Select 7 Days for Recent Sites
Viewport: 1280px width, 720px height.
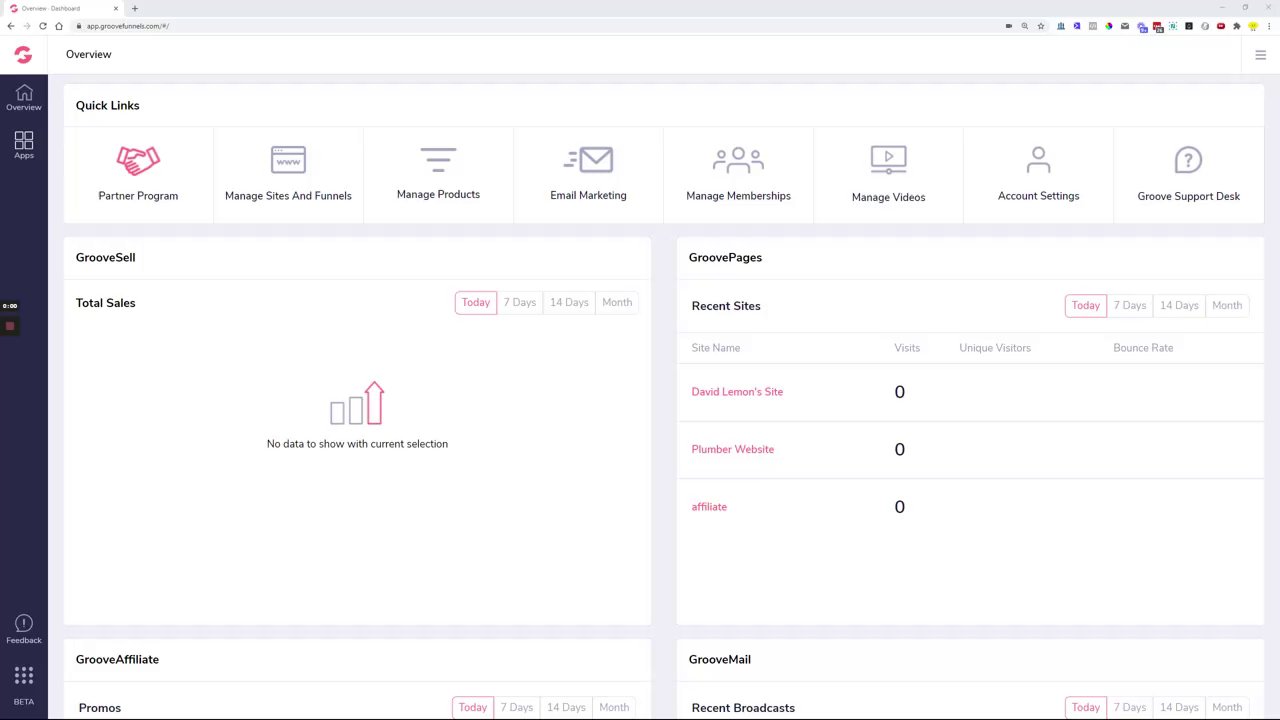tap(1130, 305)
